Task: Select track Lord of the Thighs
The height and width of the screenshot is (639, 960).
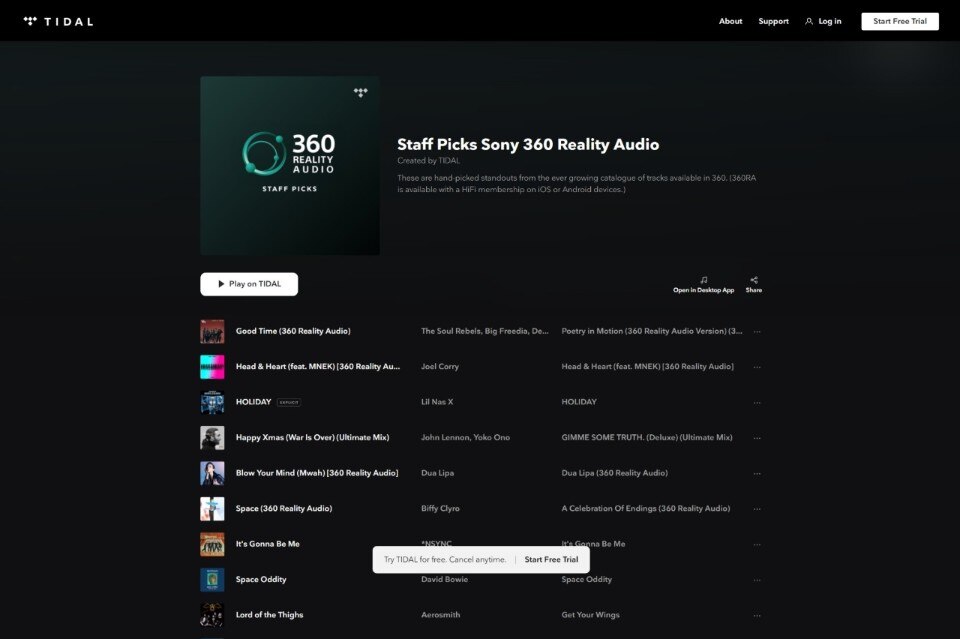Action: 269,615
